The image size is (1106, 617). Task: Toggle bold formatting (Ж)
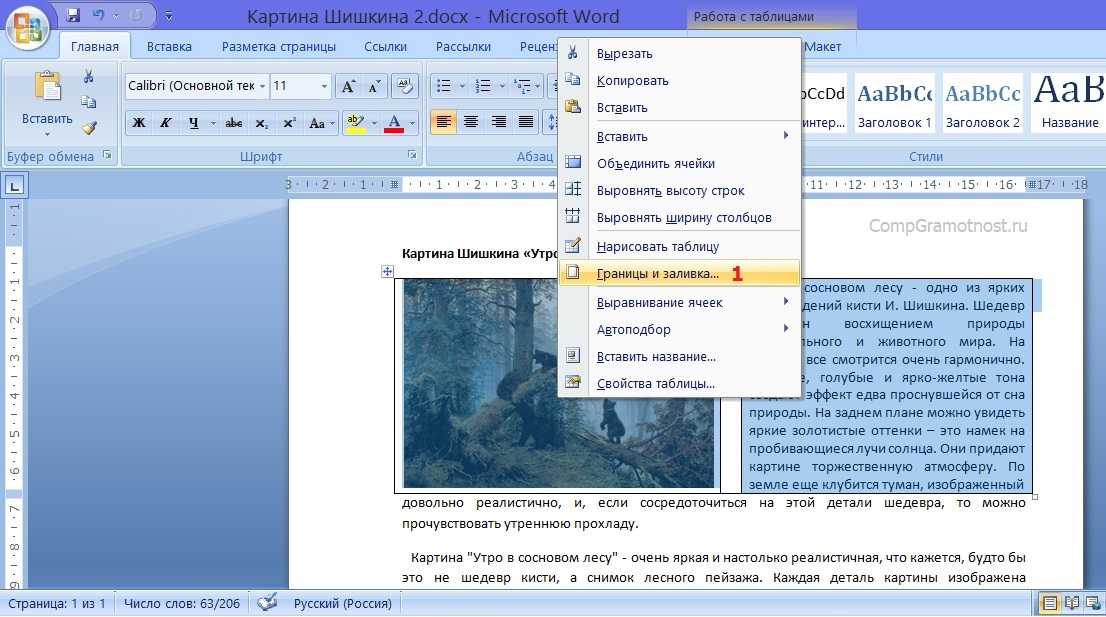pos(139,123)
